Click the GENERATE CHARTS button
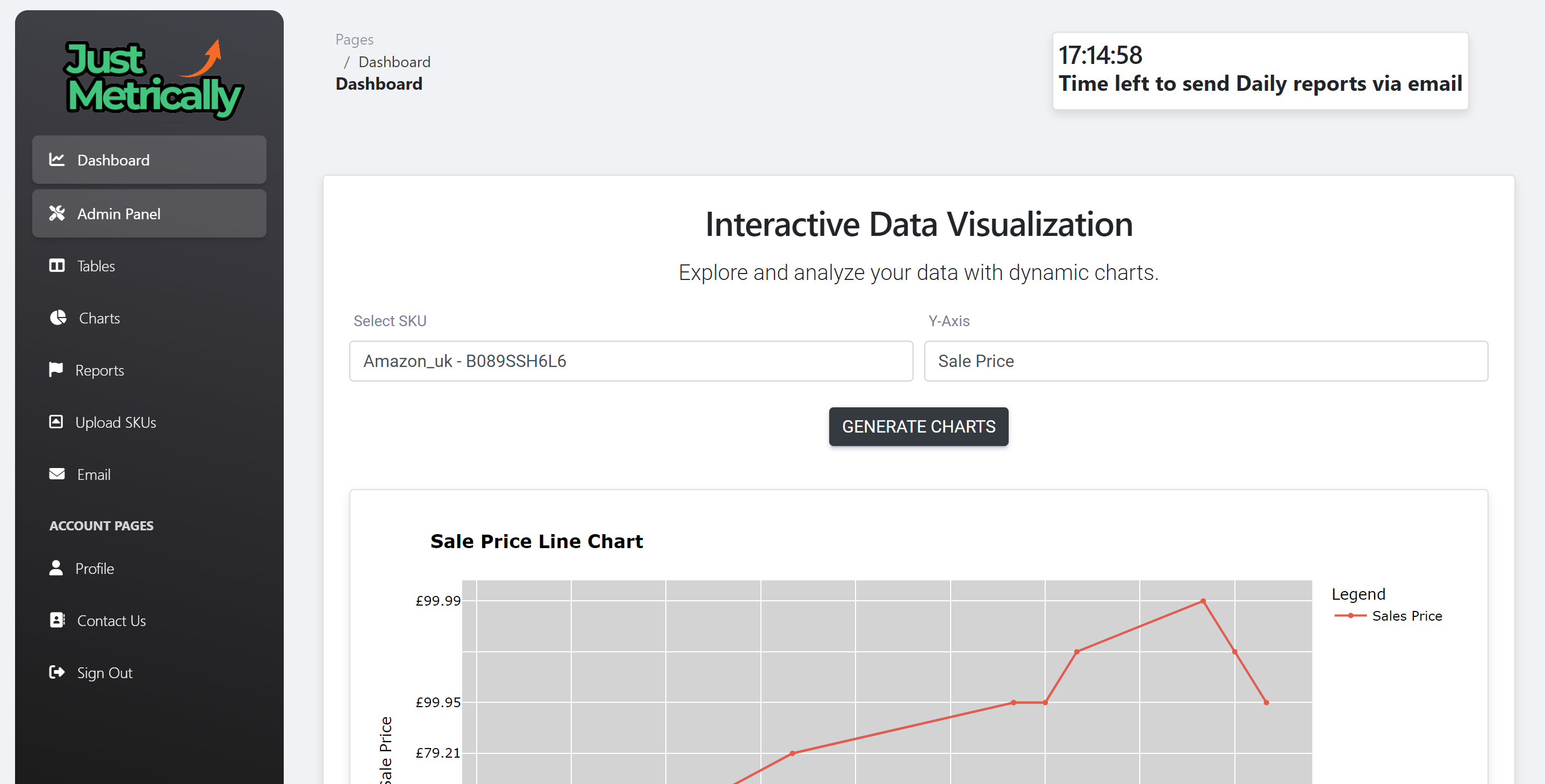Image resolution: width=1545 pixels, height=784 pixels. 918,427
